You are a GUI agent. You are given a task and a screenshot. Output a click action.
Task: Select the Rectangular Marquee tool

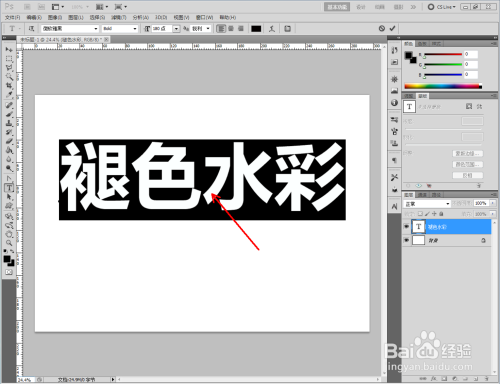point(9,59)
